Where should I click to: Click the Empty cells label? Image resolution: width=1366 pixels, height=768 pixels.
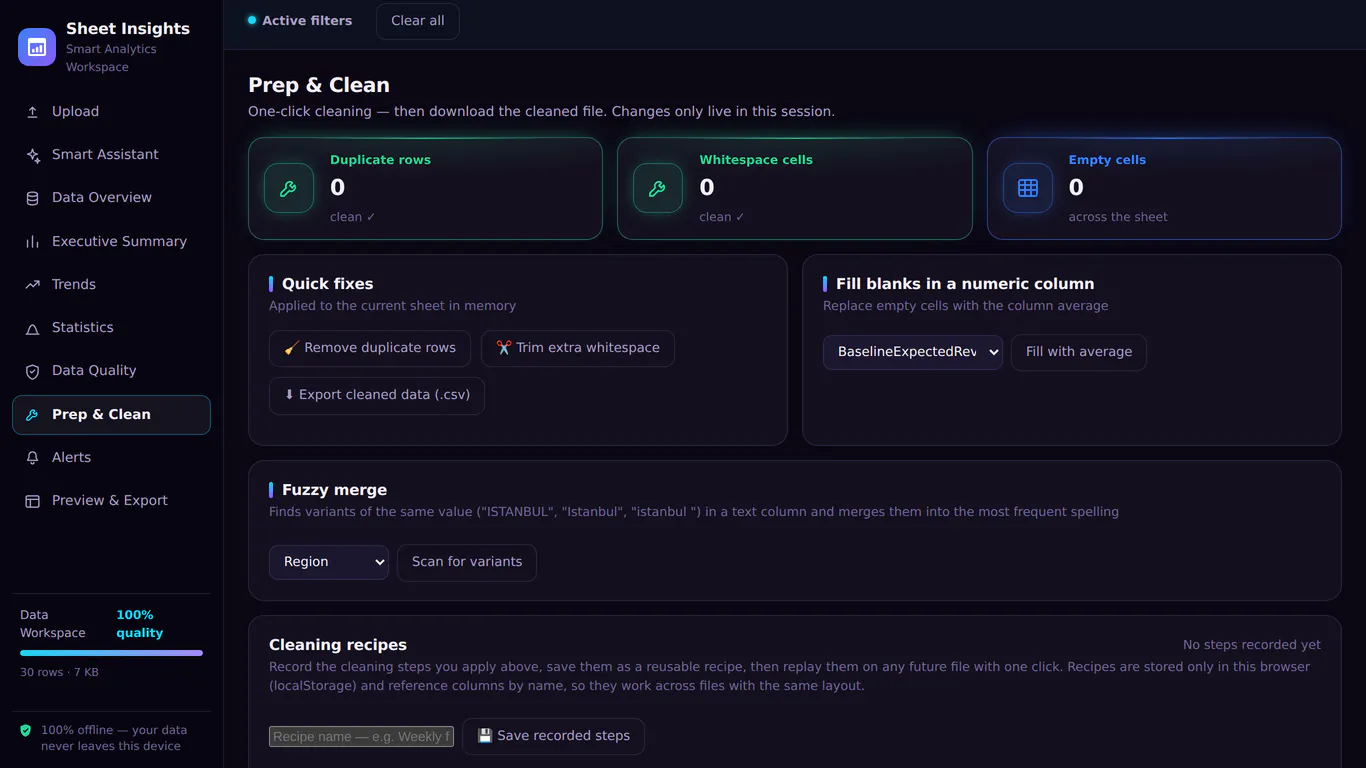1107,160
